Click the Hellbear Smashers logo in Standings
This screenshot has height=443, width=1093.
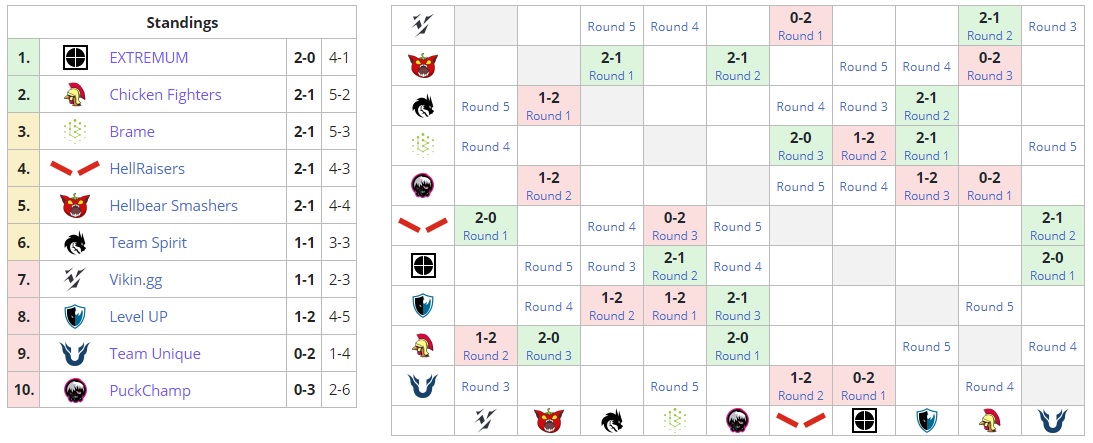pos(75,206)
